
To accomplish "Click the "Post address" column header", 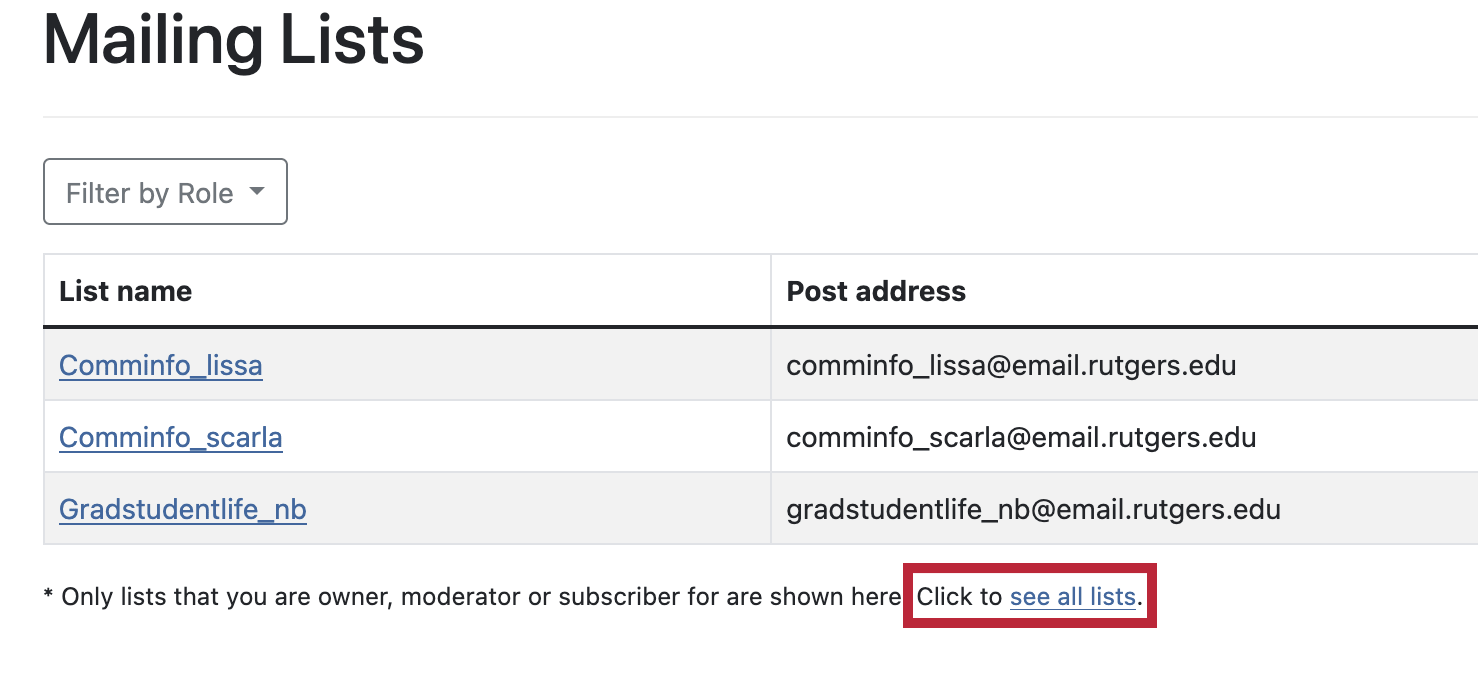I will click(x=876, y=291).
